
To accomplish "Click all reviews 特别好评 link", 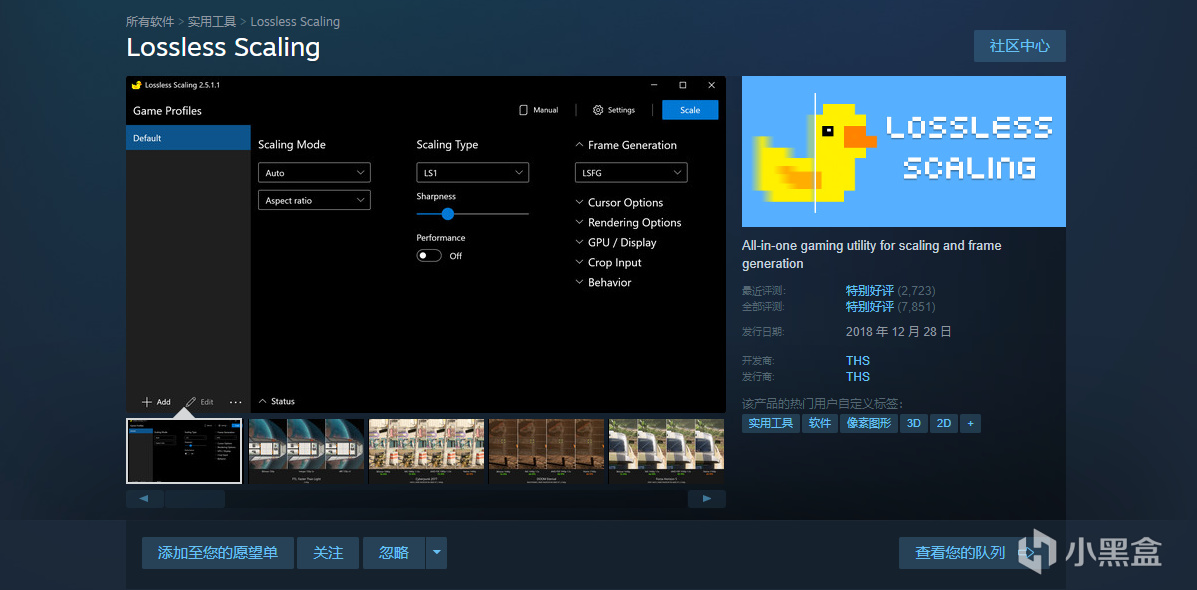I will [x=870, y=307].
